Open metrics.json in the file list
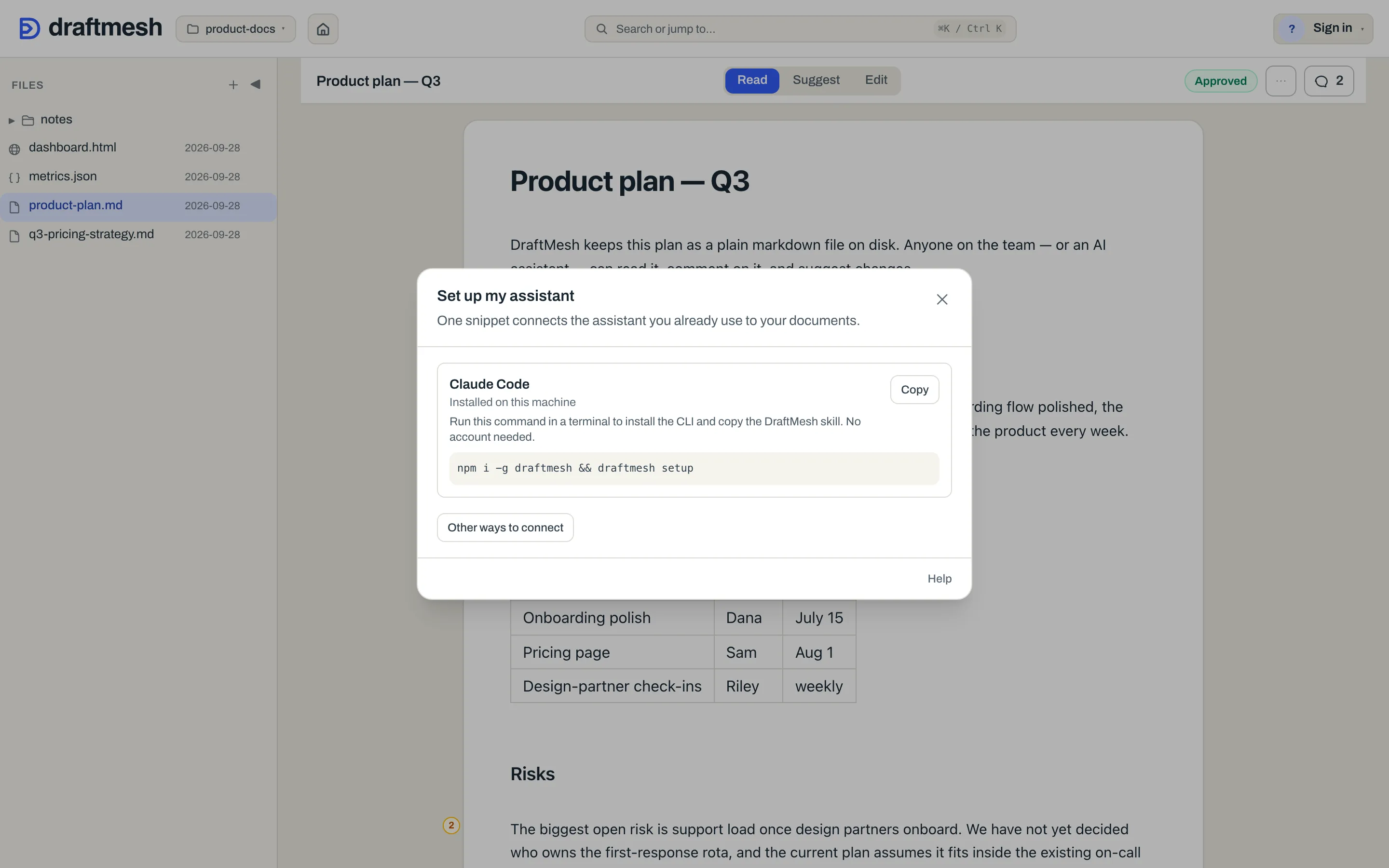 pyautogui.click(x=138, y=177)
